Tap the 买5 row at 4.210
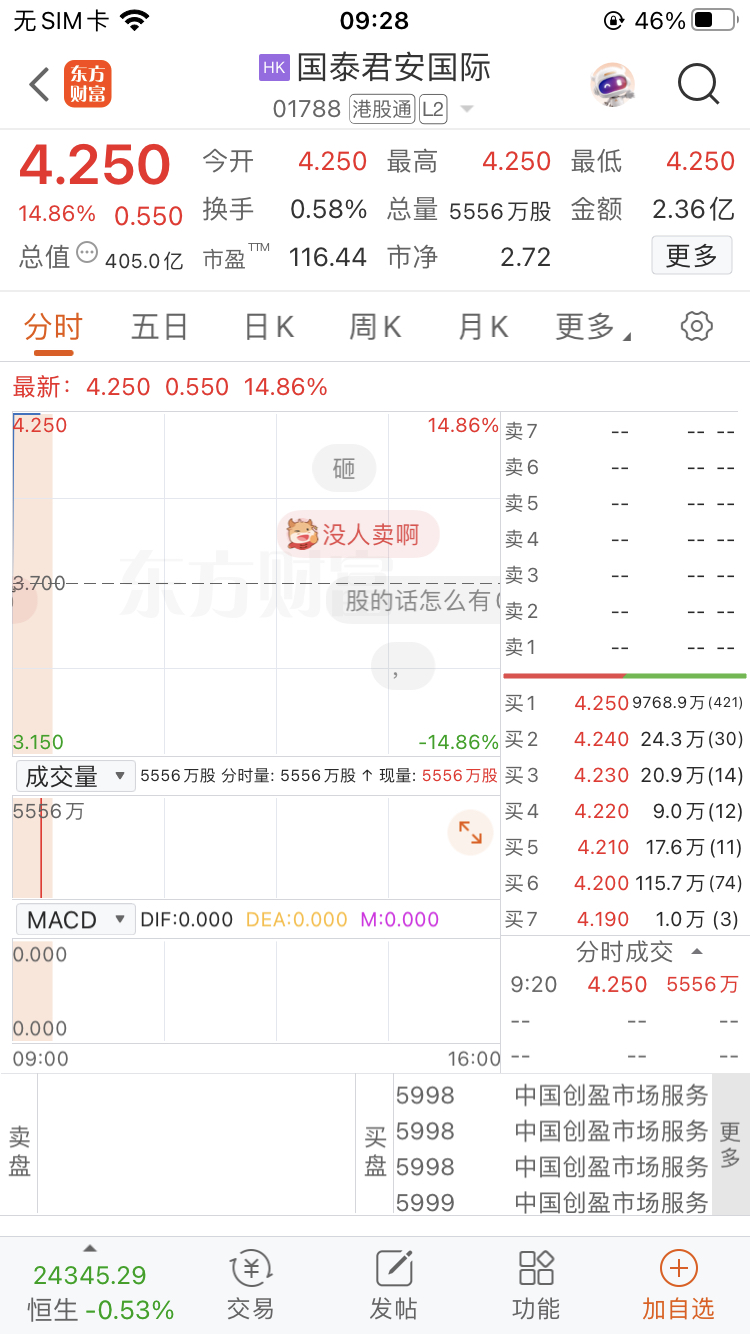The height and width of the screenshot is (1334, 750). pos(625,847)
